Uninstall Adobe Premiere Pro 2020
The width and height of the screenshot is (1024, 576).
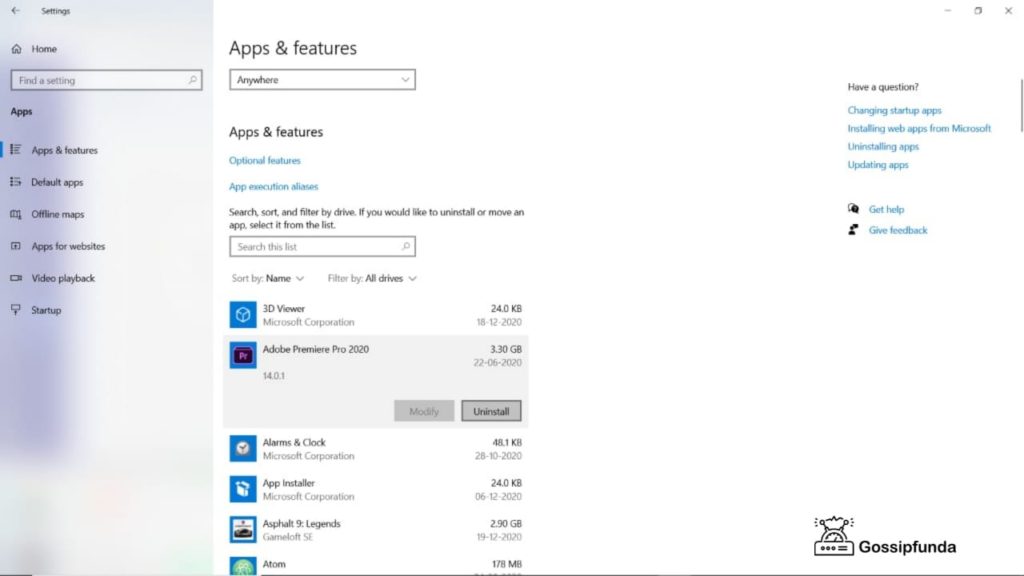pyautogui.click(x=491, y=411)
